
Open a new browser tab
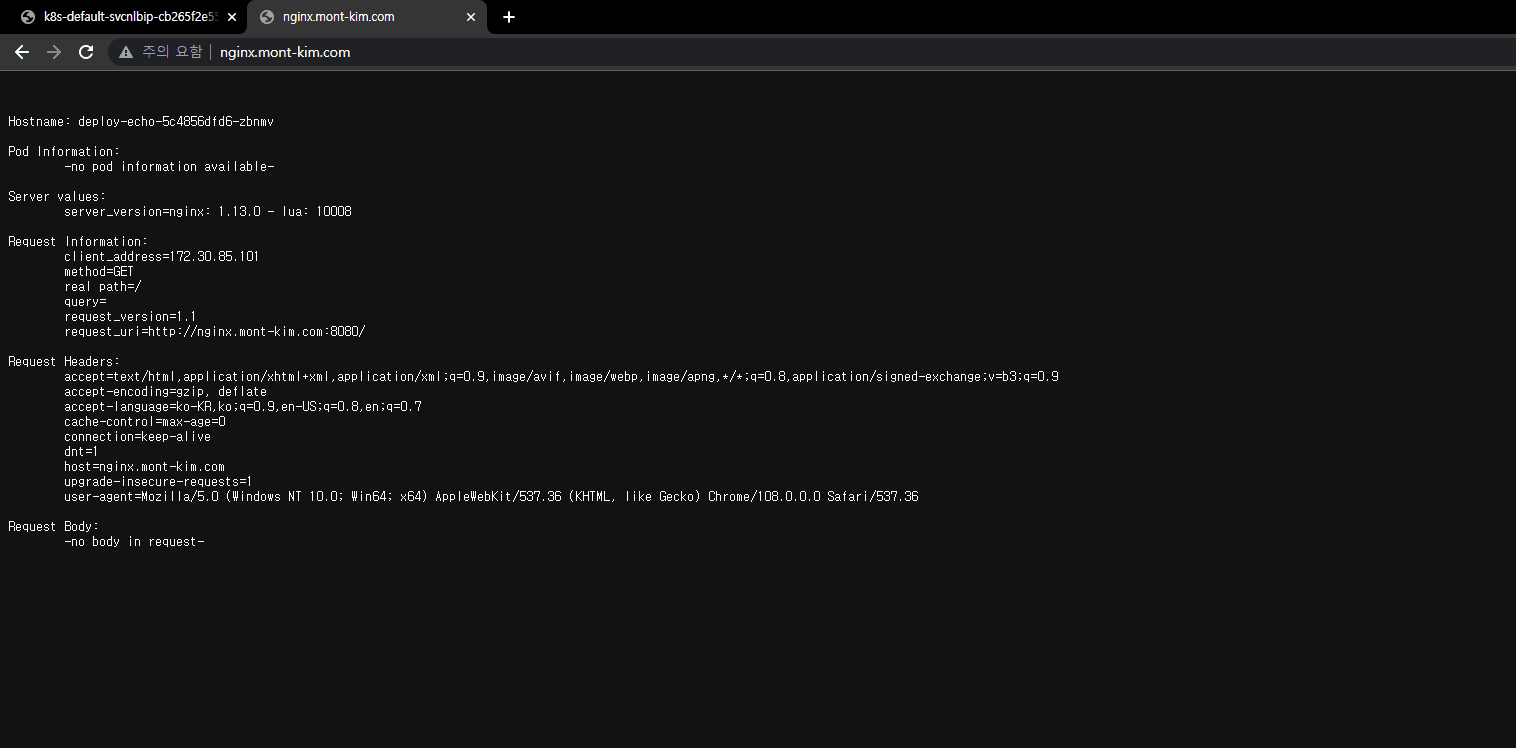509,17
